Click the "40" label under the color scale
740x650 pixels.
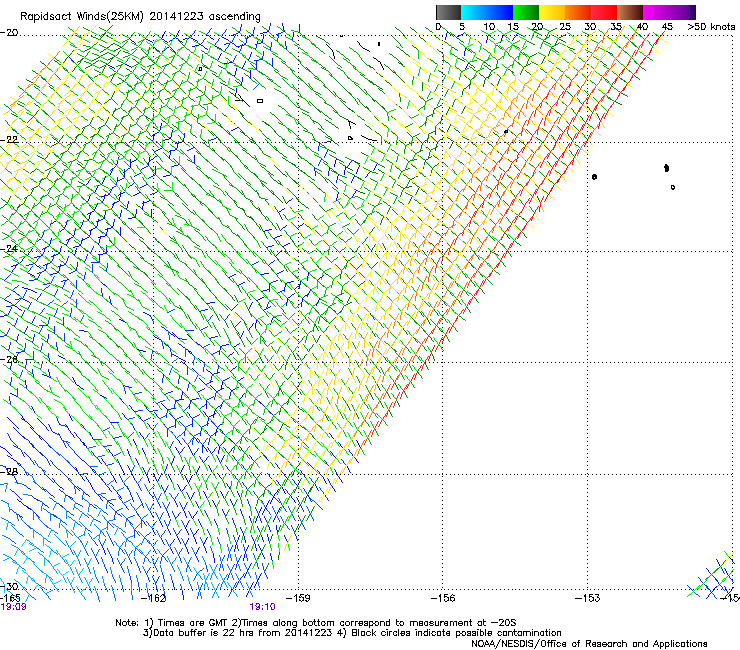[642, 27]
